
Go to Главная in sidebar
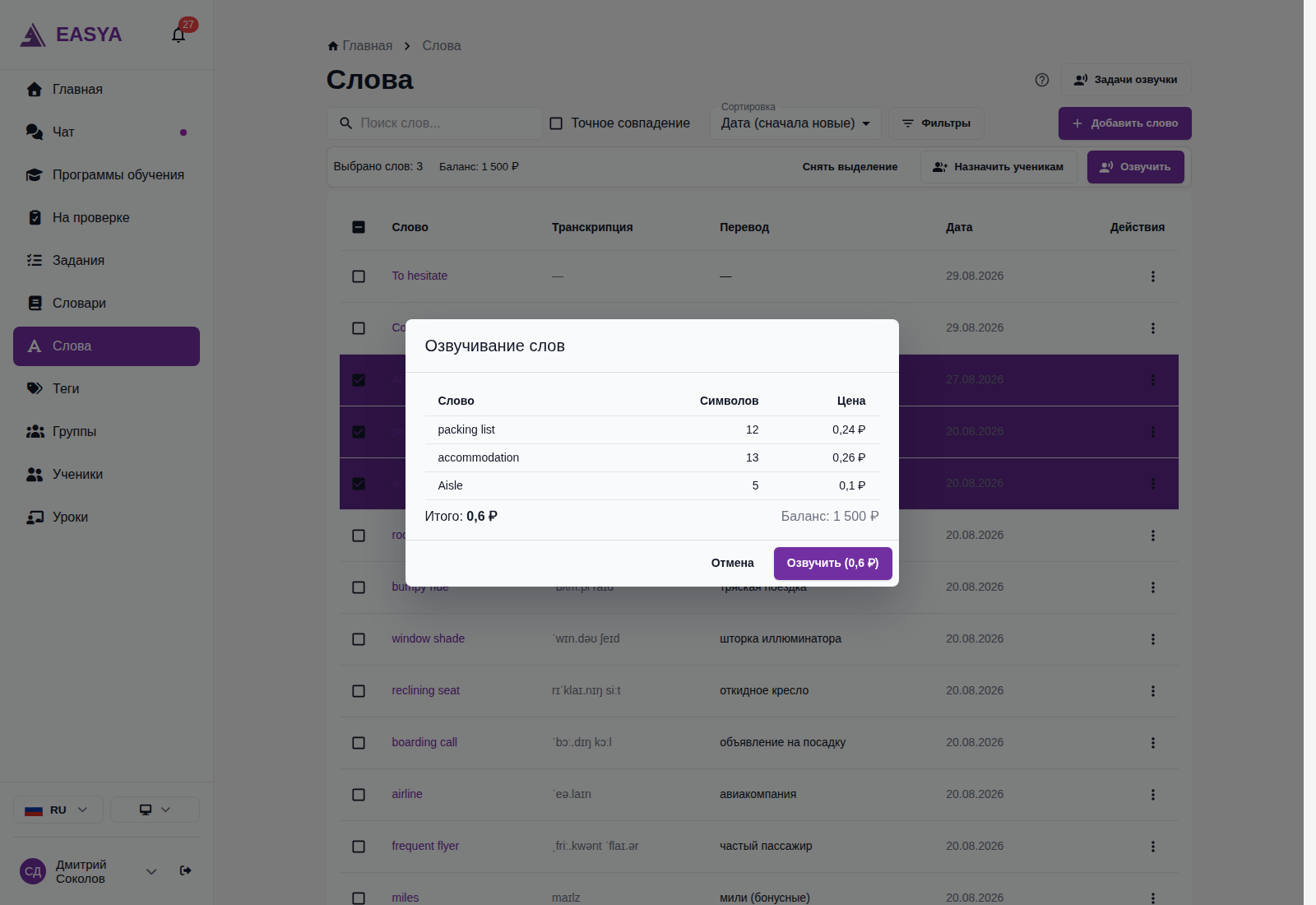(106, 90)
